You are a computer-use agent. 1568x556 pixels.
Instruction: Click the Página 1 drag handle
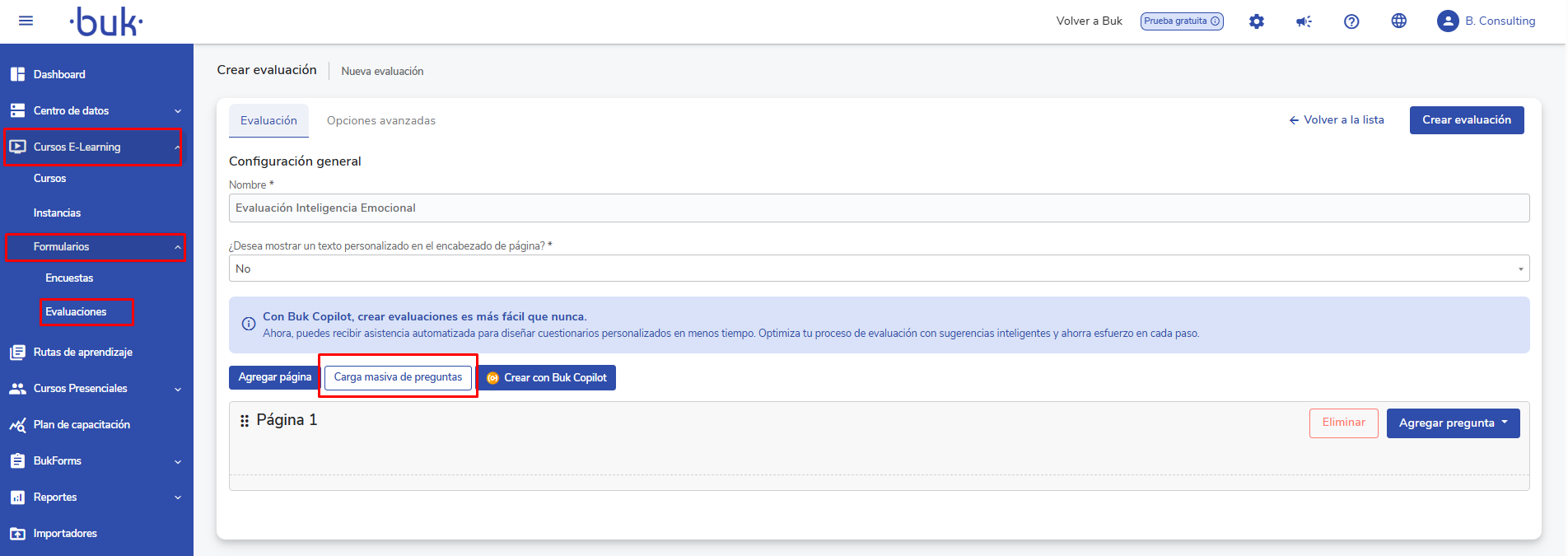click(x=245, y=421)
